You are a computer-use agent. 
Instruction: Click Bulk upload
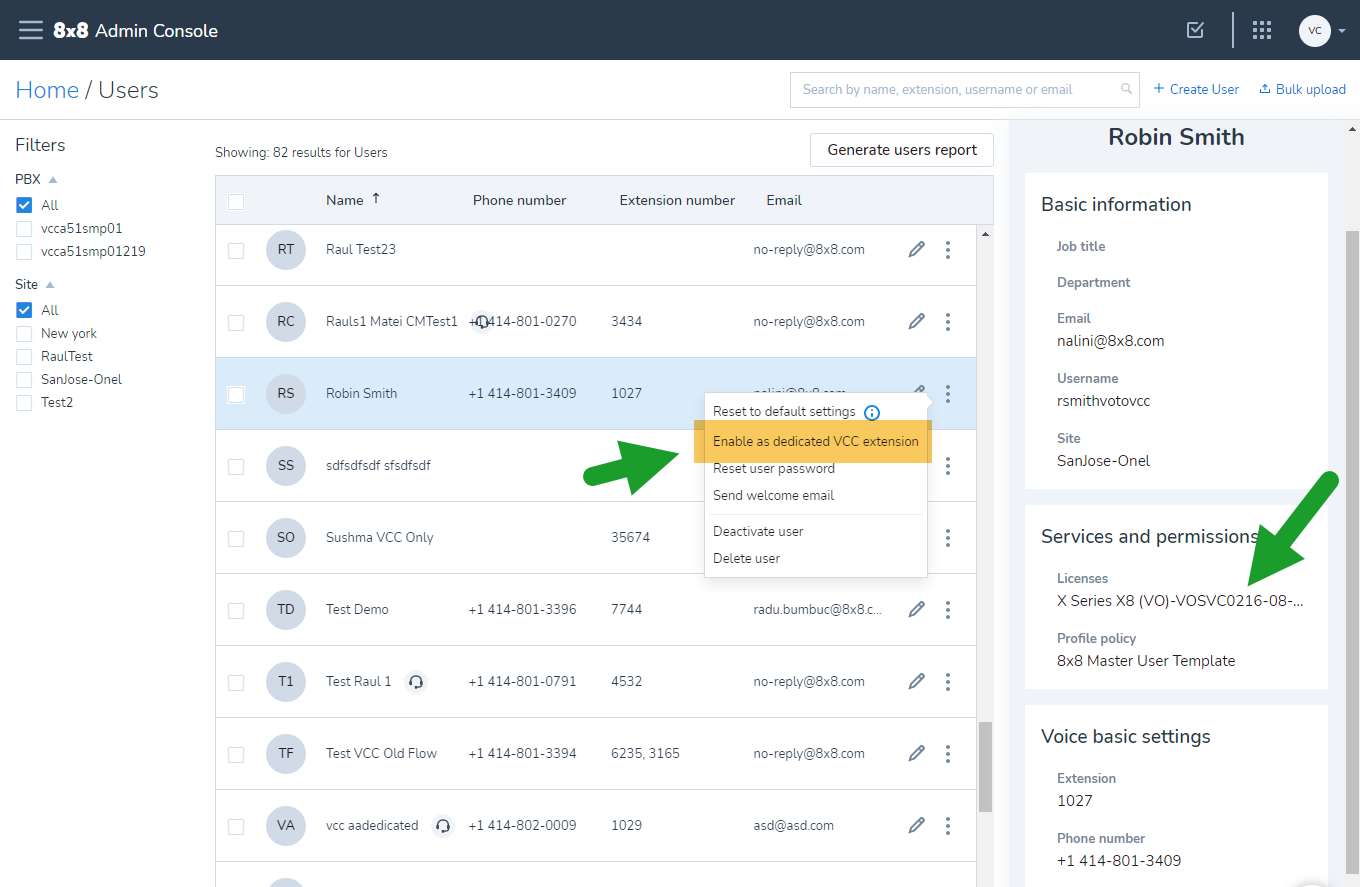(1302, 89)
